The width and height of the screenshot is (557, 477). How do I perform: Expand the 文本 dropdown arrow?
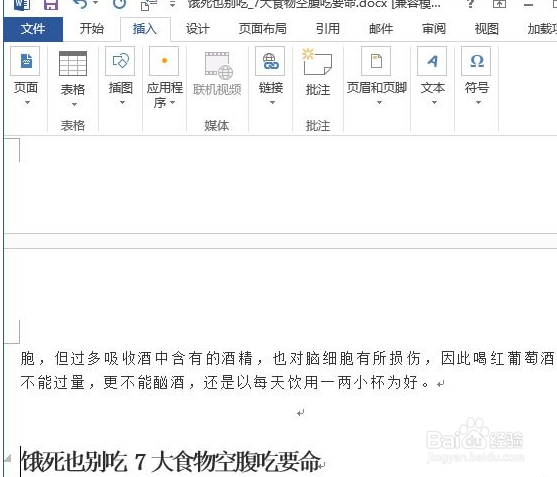[x=434, y=103]
